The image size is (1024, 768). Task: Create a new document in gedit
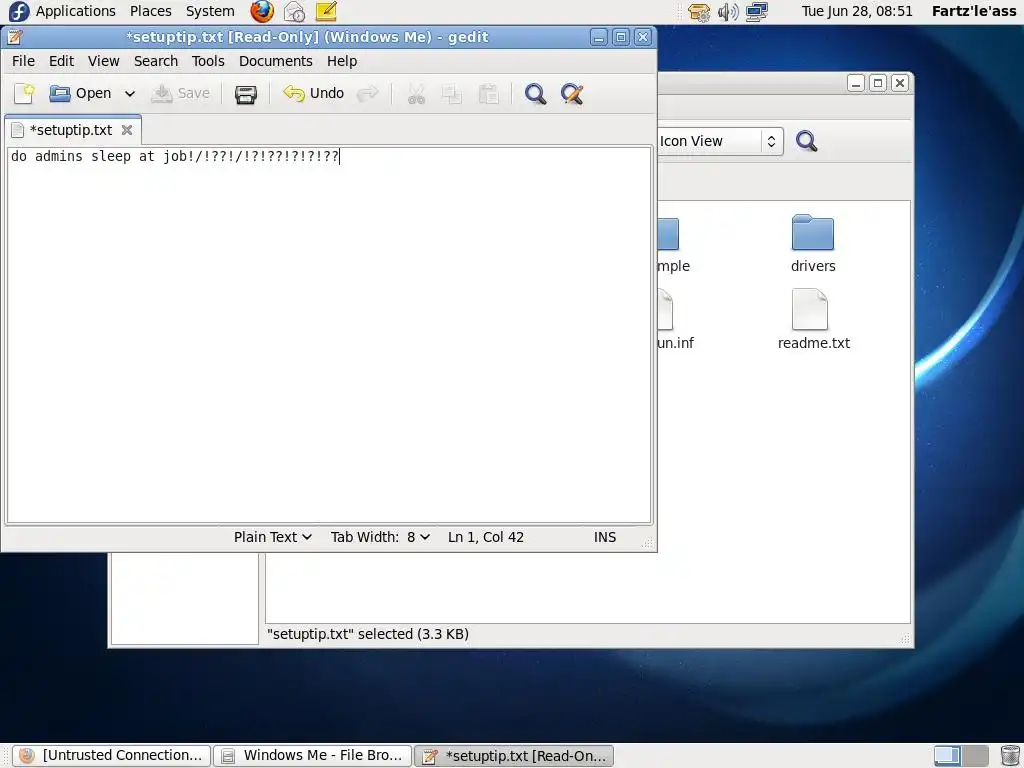(x=24, y=93)
